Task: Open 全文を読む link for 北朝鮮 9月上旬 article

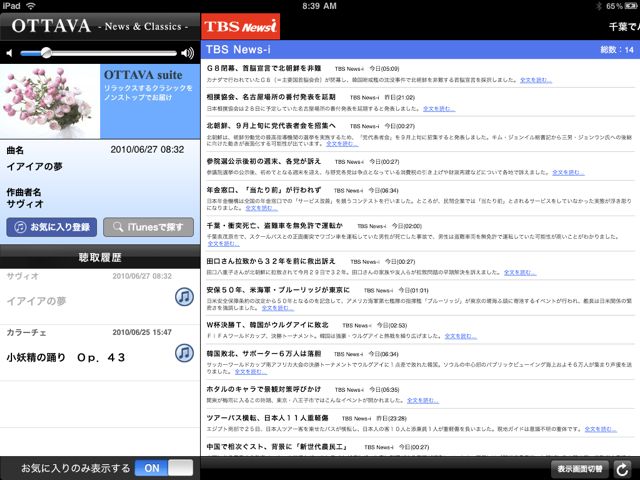Action: [342, 144]
